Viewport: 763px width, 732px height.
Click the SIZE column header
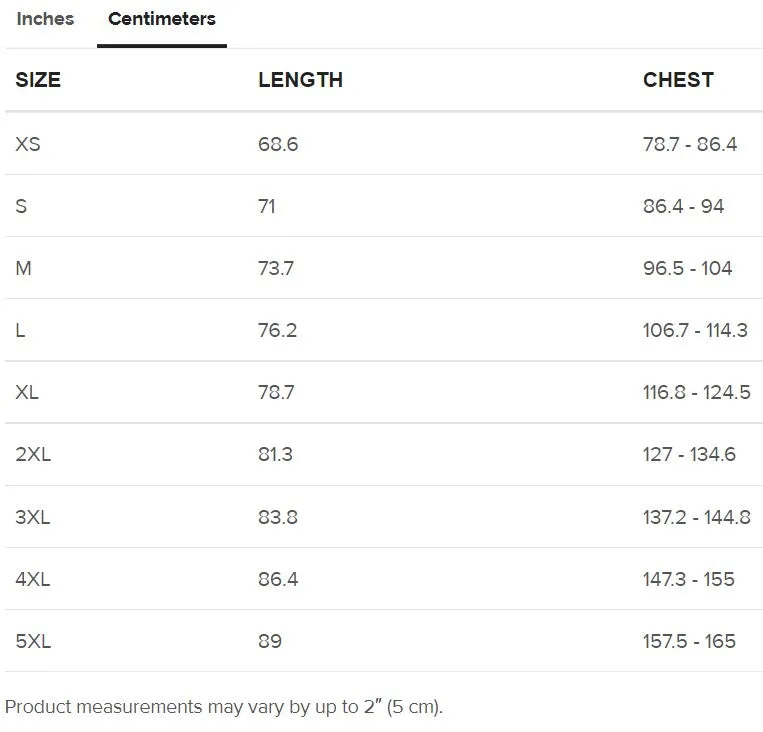coord(38,80)
